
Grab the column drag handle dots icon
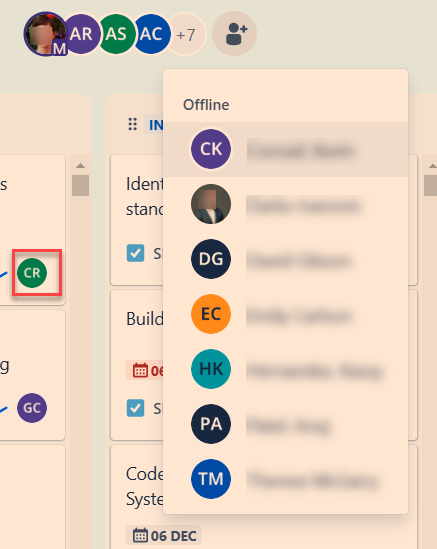point(133,124)
